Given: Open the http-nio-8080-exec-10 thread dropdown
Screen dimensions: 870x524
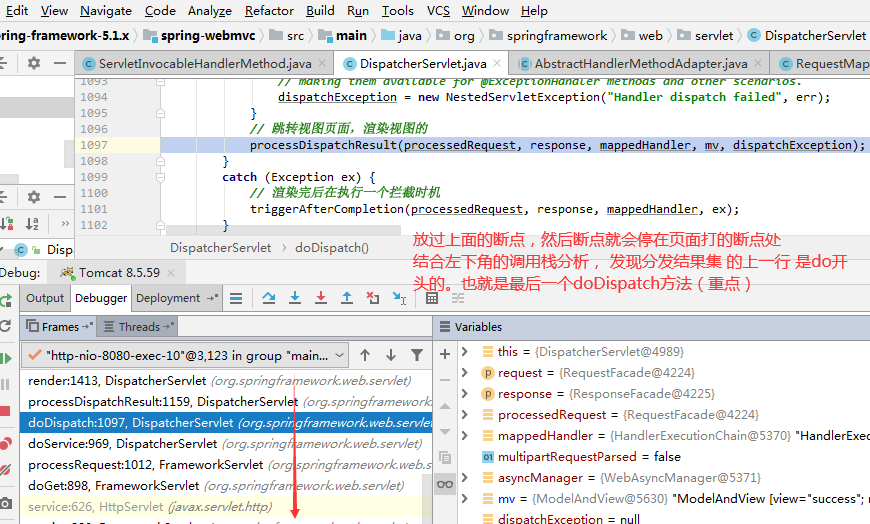Looking at the screenshot, I should click(x=185, y=355).
